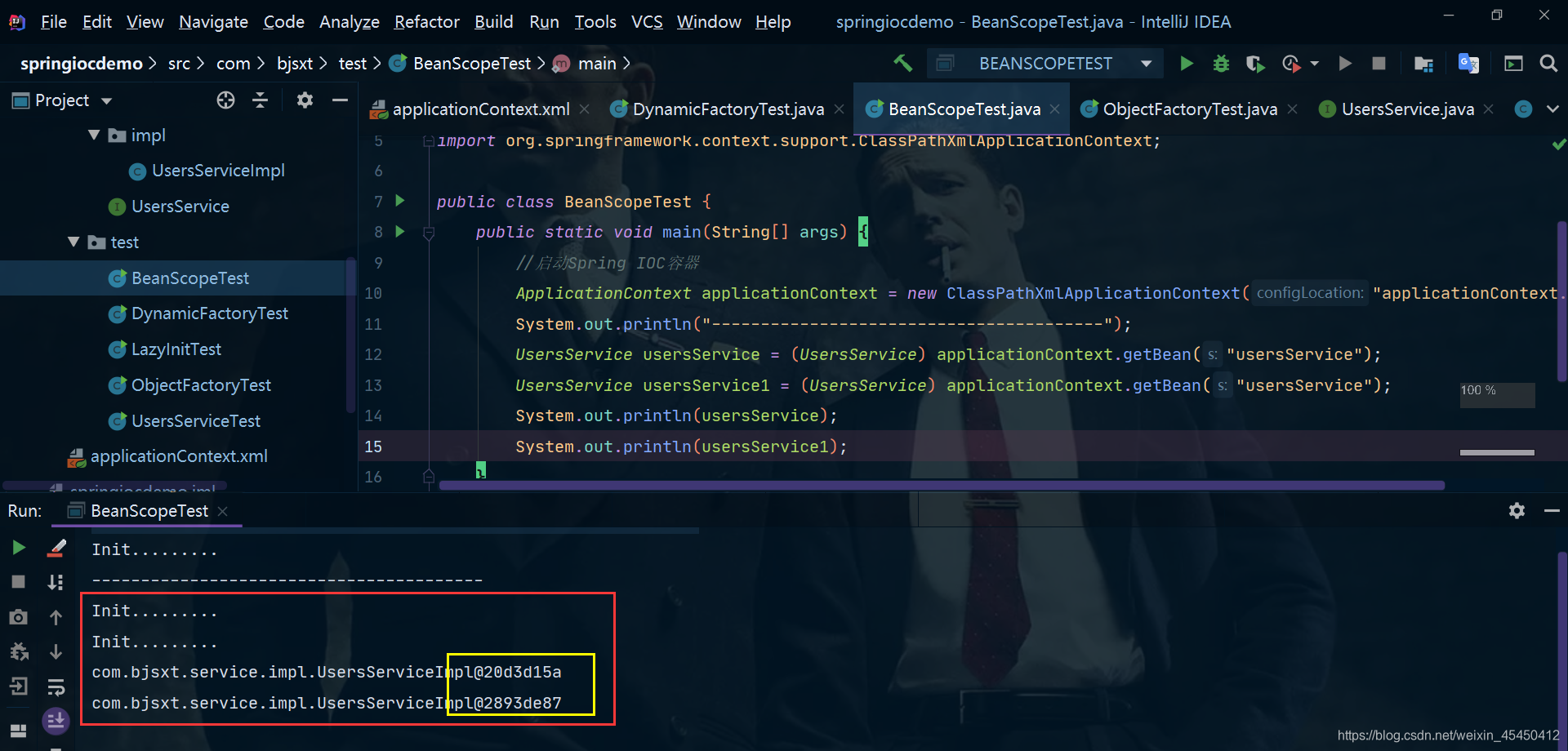The width and height of the screenshot is (1568, 751).
Task: Show hidden editor tabs dropdown
Action: (x=1552, y=109)
